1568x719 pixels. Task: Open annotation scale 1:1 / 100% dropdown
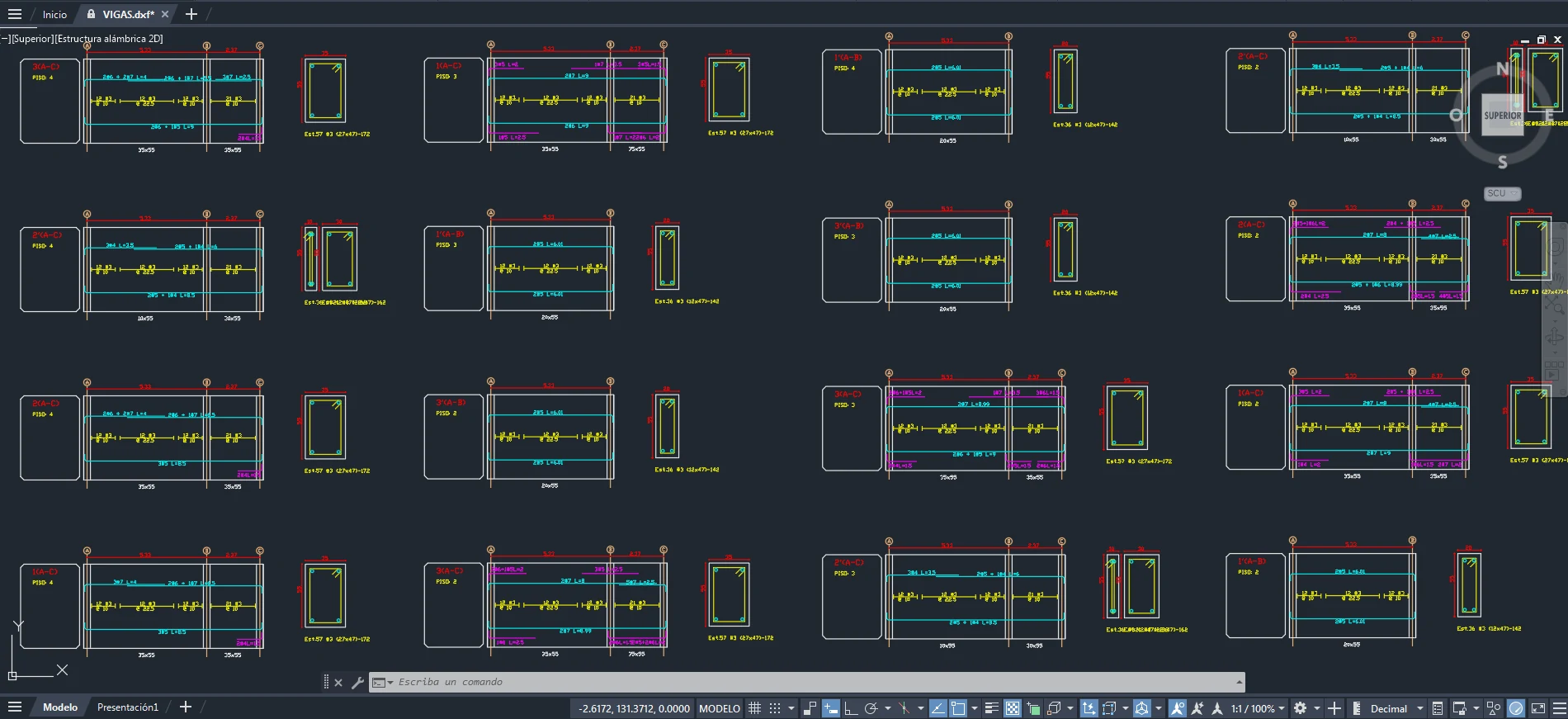coord(1258,708)
